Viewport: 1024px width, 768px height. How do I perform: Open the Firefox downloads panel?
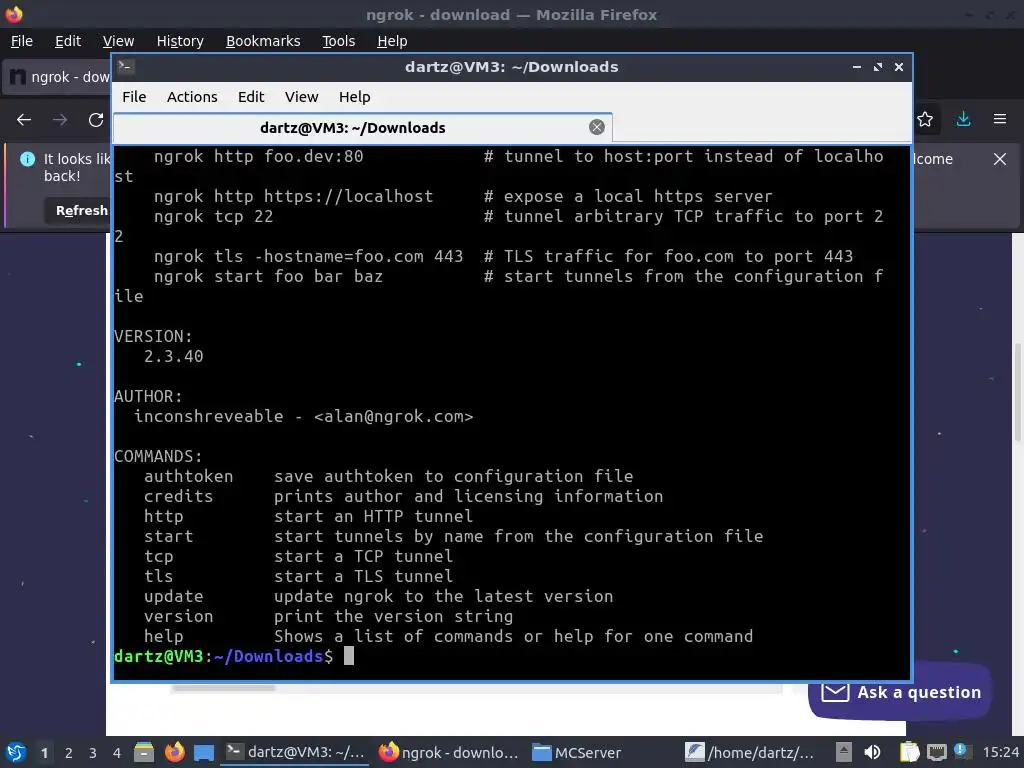963,119
